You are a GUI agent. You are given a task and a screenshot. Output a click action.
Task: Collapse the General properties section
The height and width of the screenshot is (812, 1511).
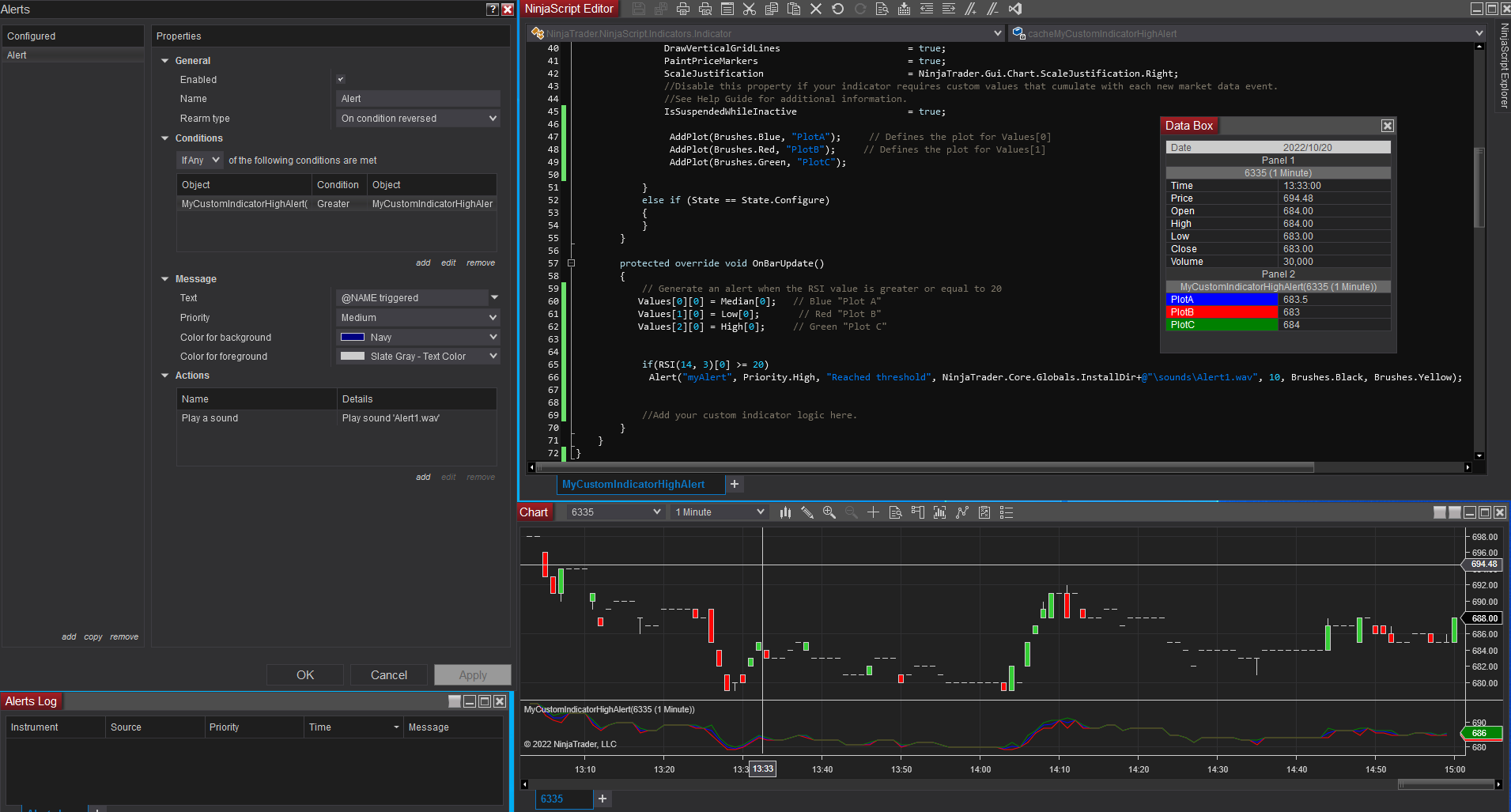tap(165, 61)
